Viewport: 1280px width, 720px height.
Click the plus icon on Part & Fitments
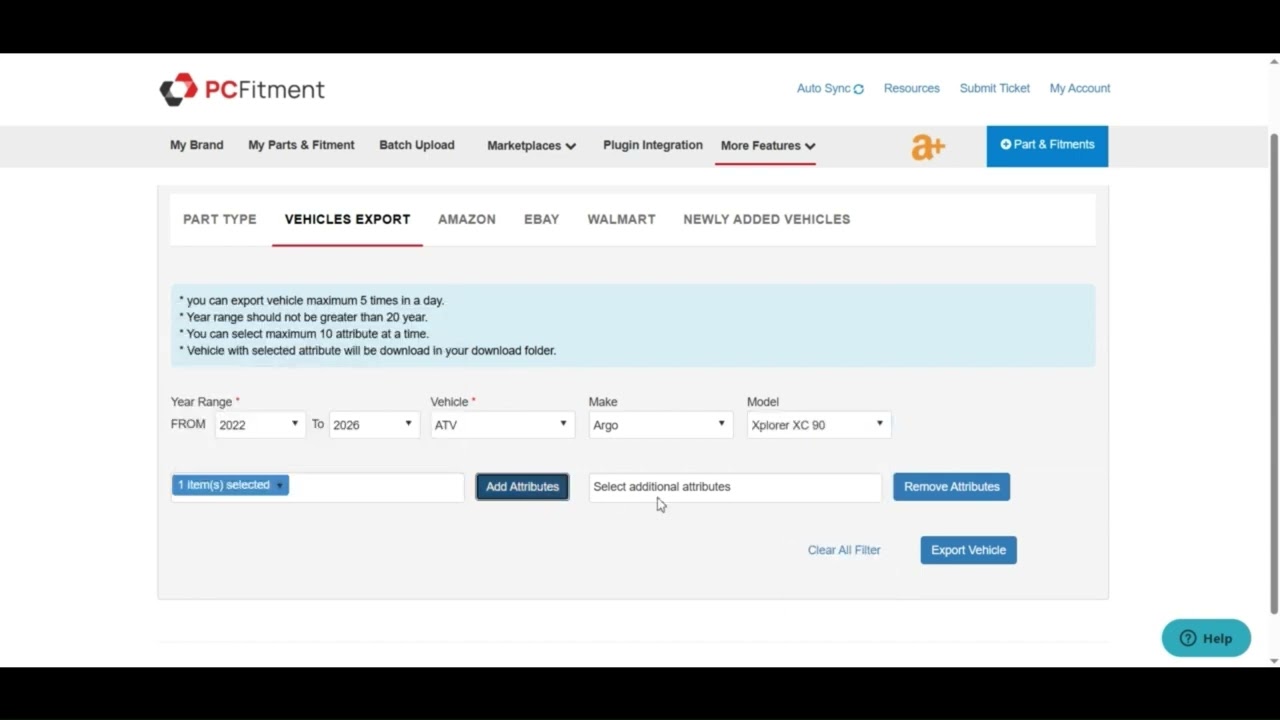1006,145
